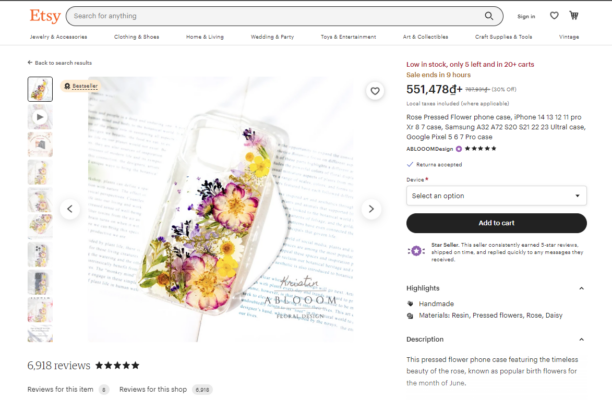Type in the Search for anything field
Viewport: 612px width, 400px height.
270,16
